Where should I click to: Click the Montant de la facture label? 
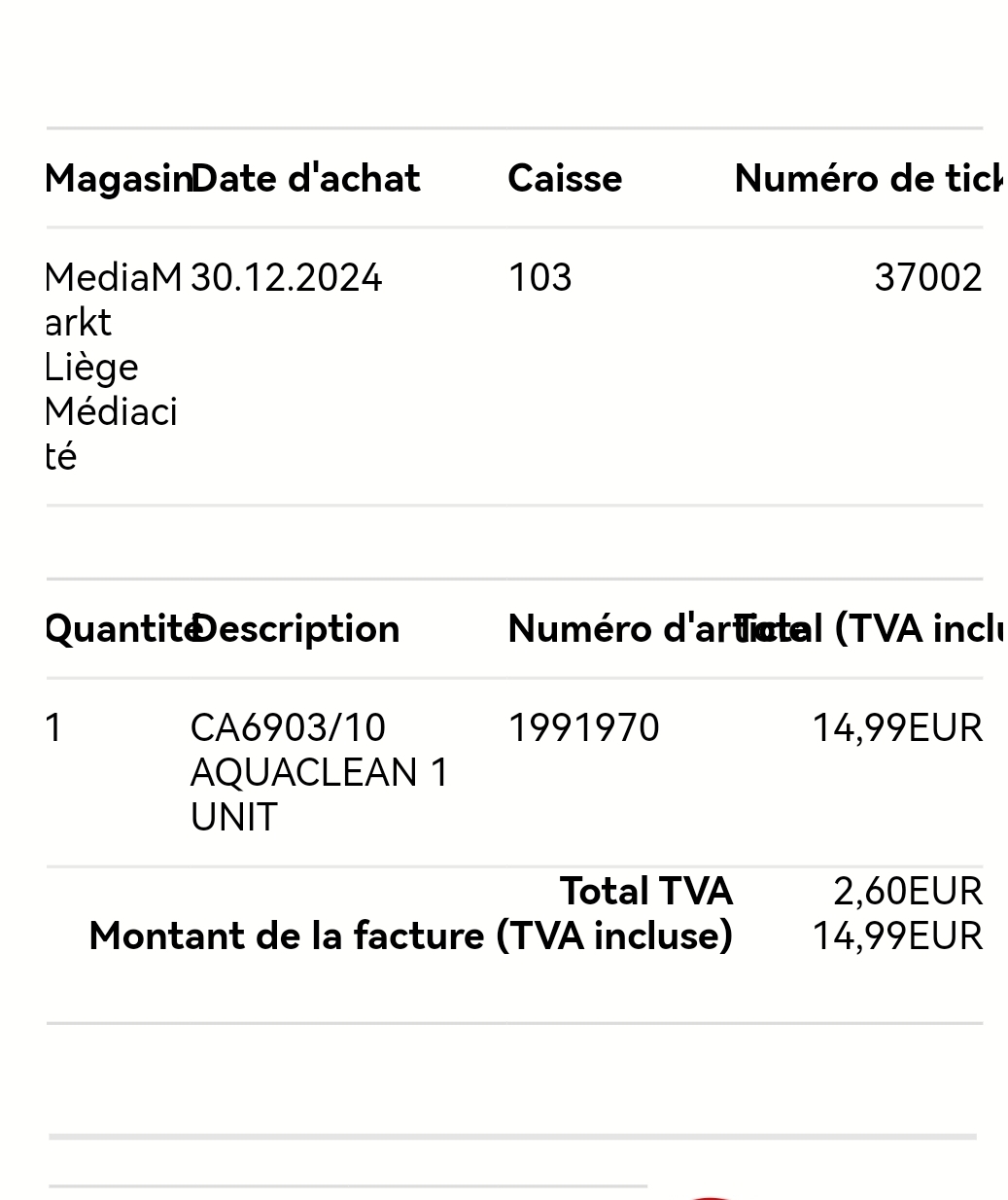point(410,936)
